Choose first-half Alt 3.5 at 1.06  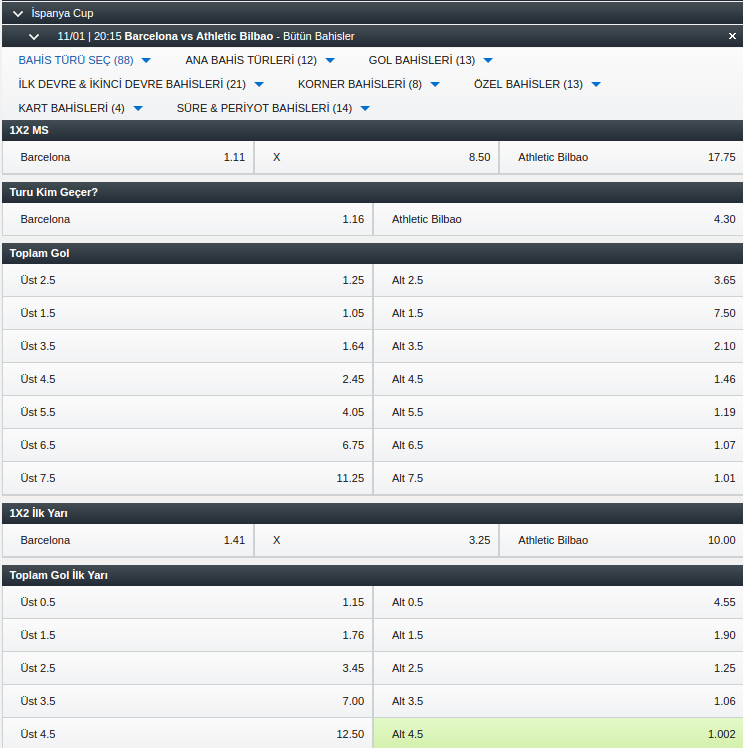(x=558, y=701)
